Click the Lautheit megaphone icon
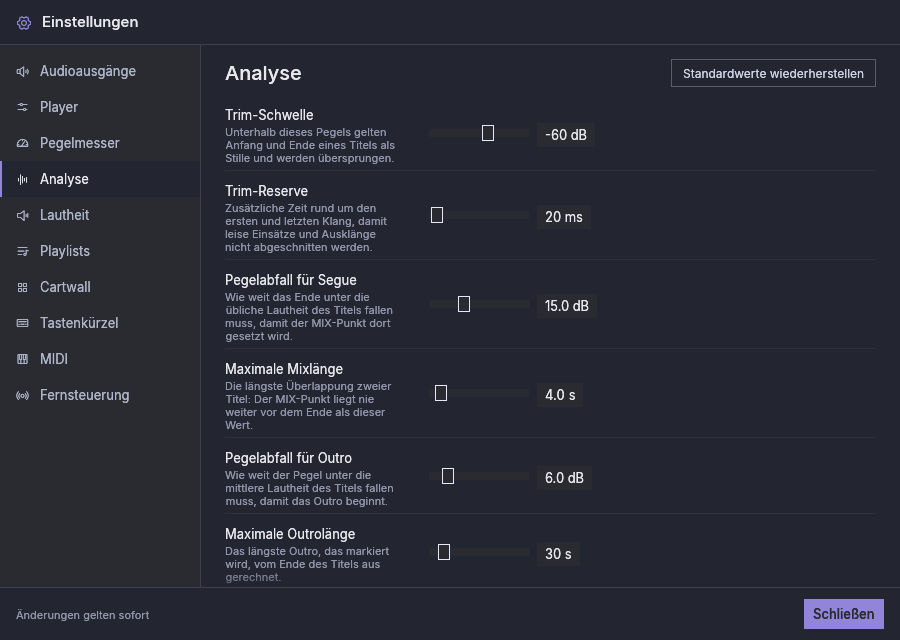 22,215
